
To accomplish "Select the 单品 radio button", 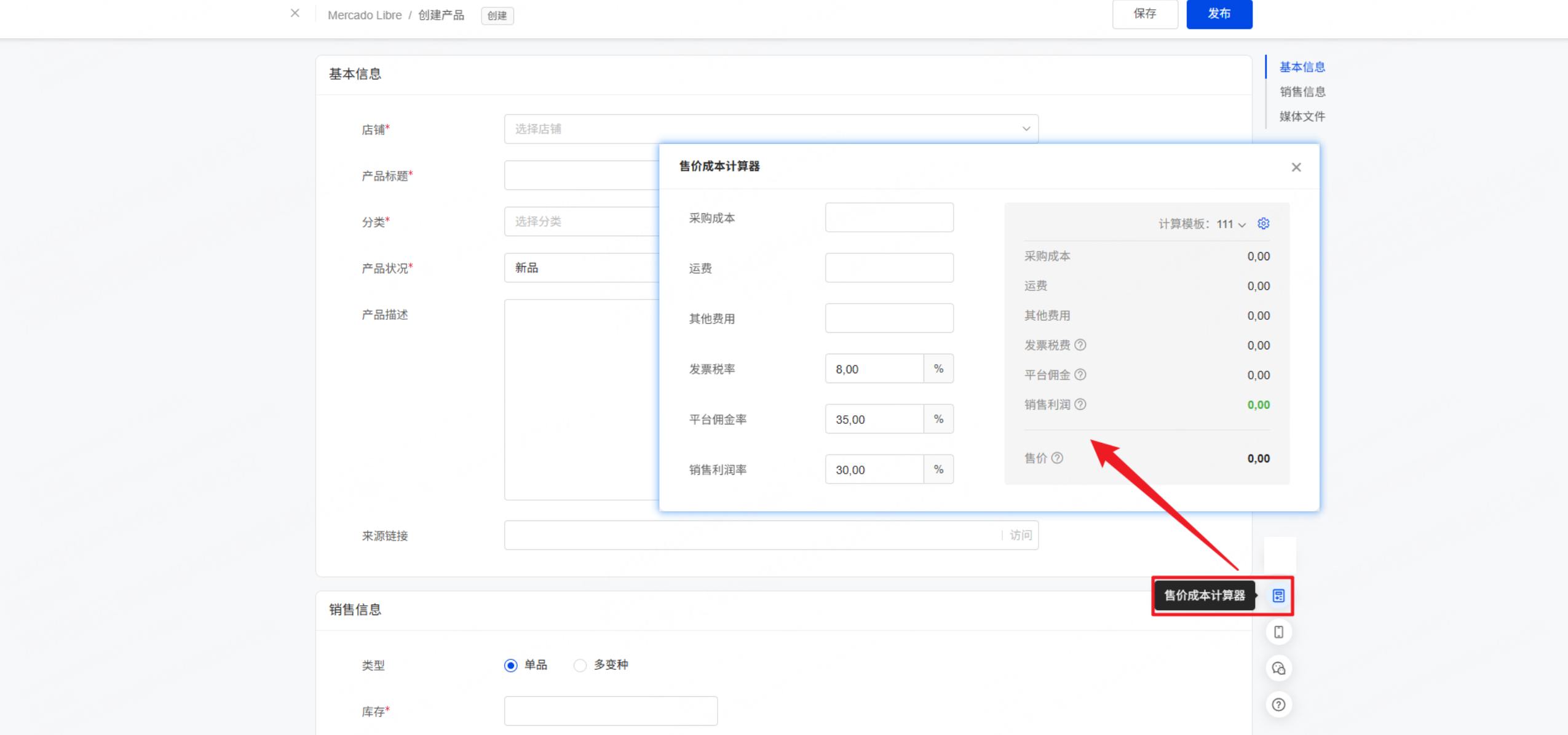I will coord(510,665).
